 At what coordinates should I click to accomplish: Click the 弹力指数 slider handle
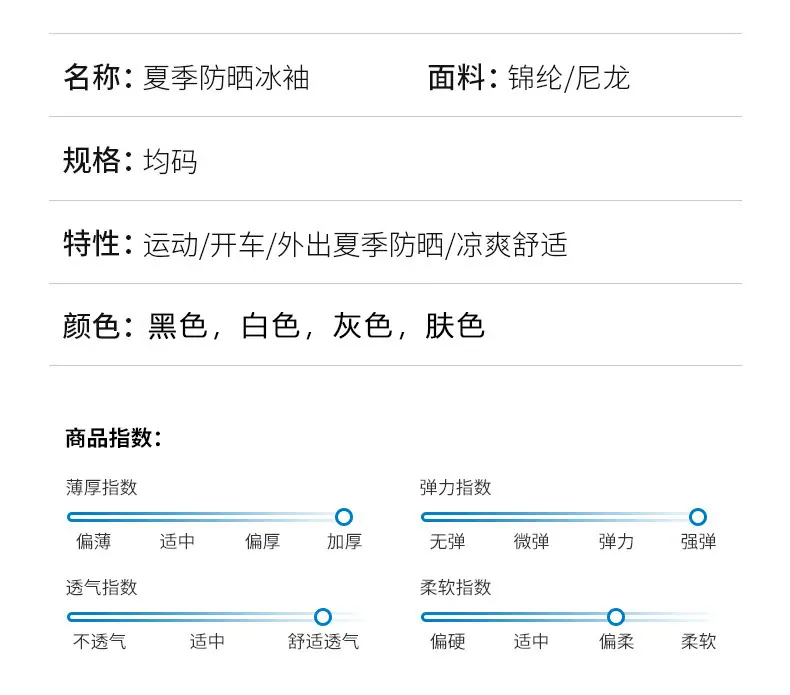pos(698,517)
